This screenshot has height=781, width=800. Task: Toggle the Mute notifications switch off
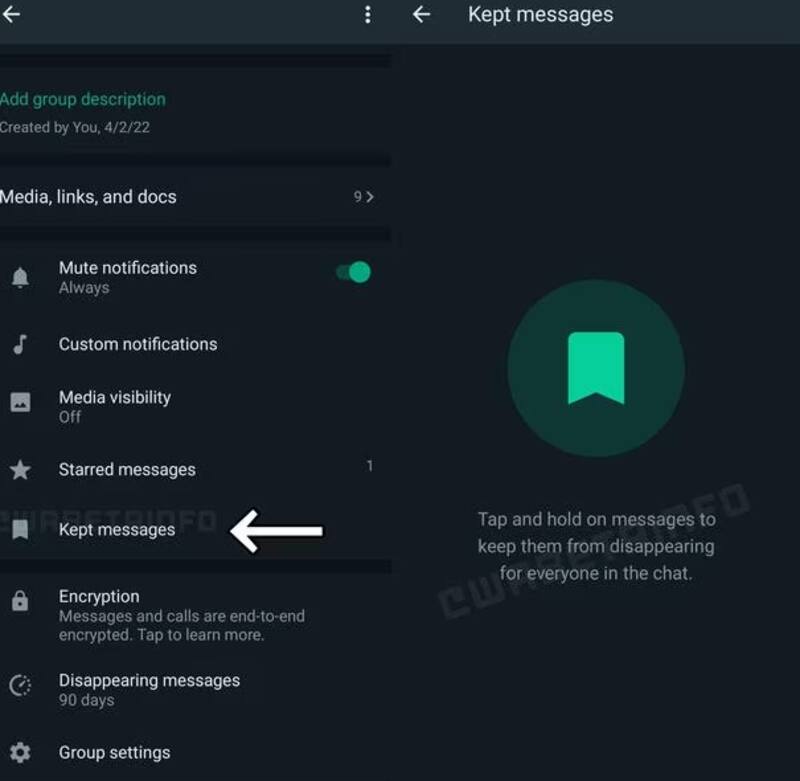tap(354, 272)
